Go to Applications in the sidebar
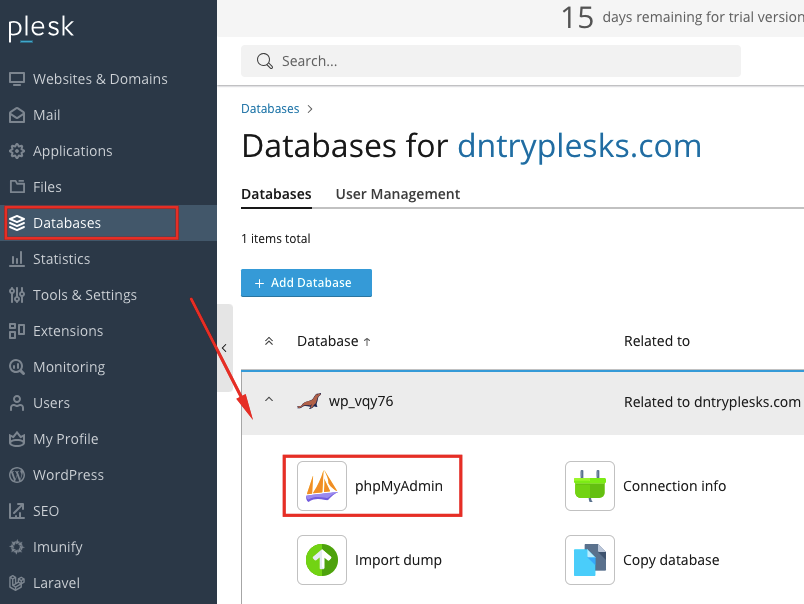Viewport: 804px width, 604px height. [72, 151]
